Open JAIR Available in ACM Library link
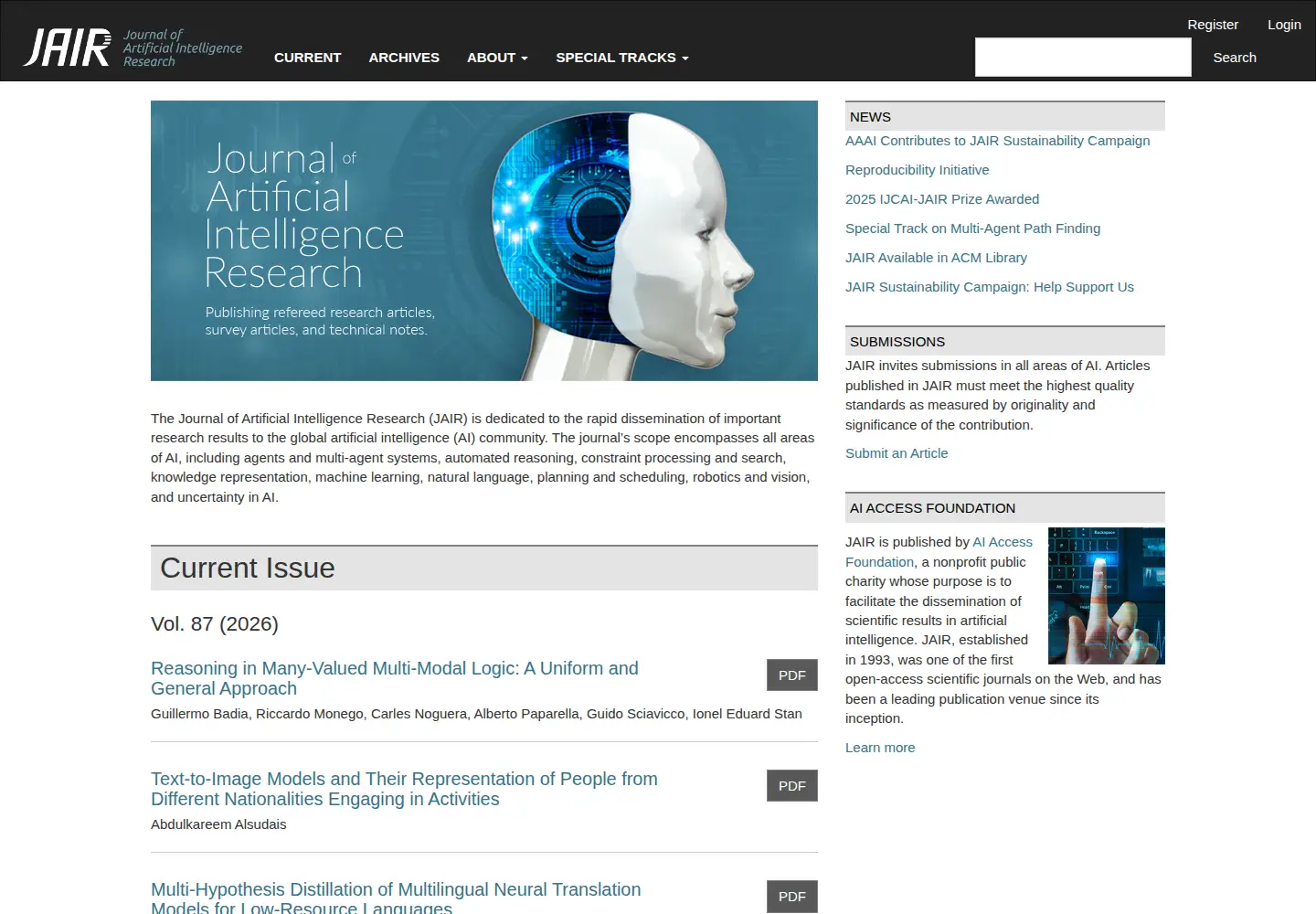The height and width of the screenshot is (914, 1316). click(x=936, y=258)
